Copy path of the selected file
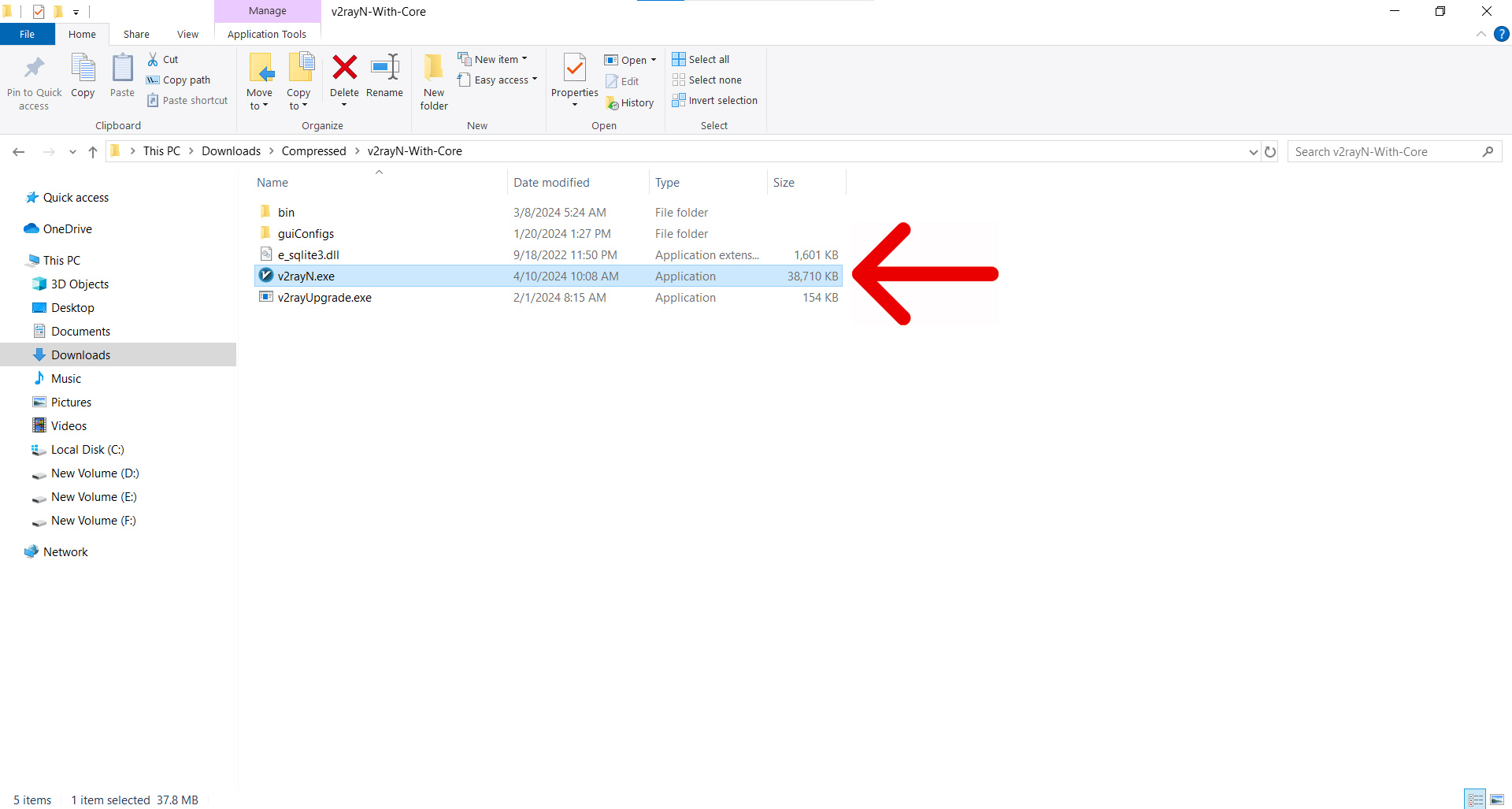Viewport: 1512px width, 809px height. [179, 80]
